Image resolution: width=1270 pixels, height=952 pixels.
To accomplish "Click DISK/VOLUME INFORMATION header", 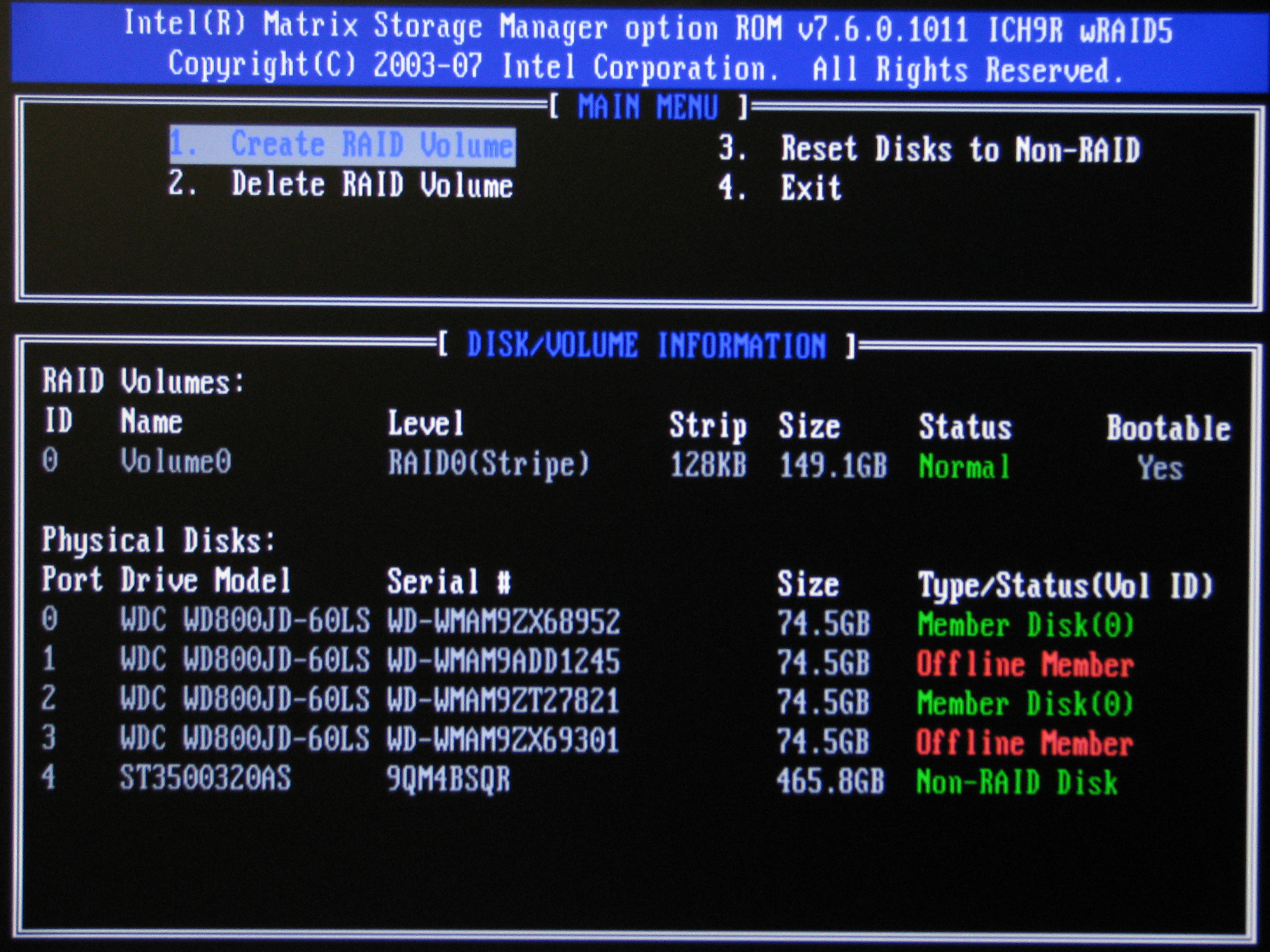I will coord(647,345).
